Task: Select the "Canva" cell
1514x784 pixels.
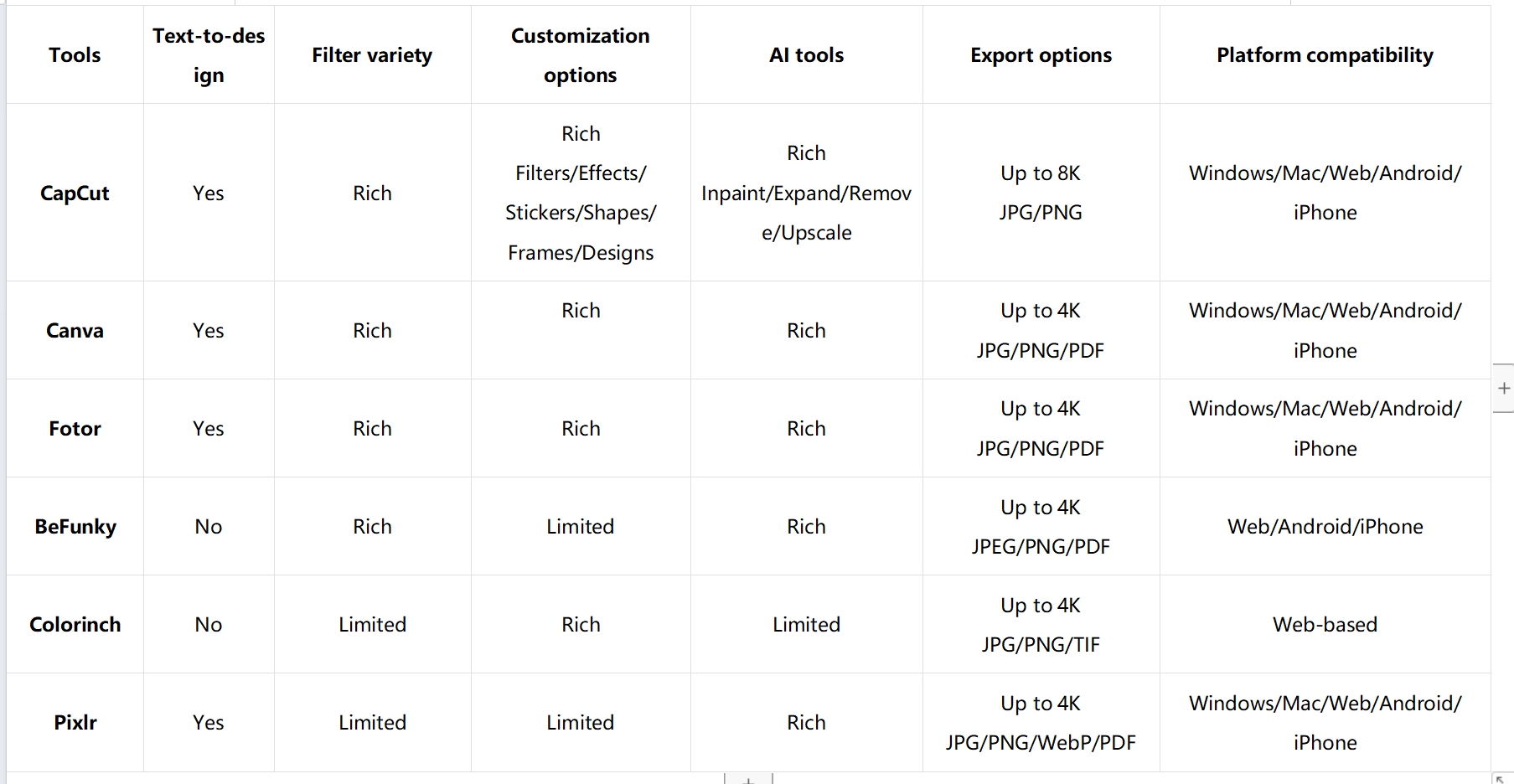Action: point(75,331)
